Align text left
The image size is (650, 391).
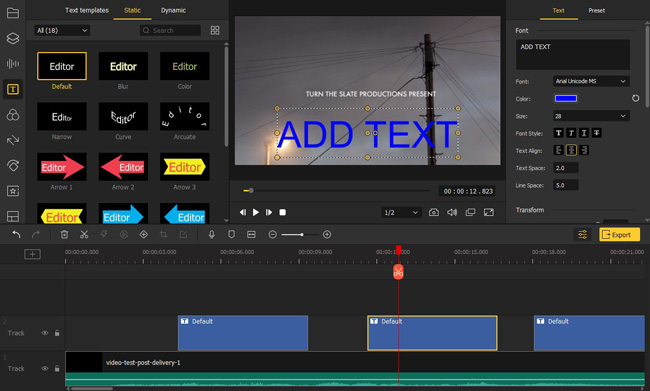tap(558, 150)
